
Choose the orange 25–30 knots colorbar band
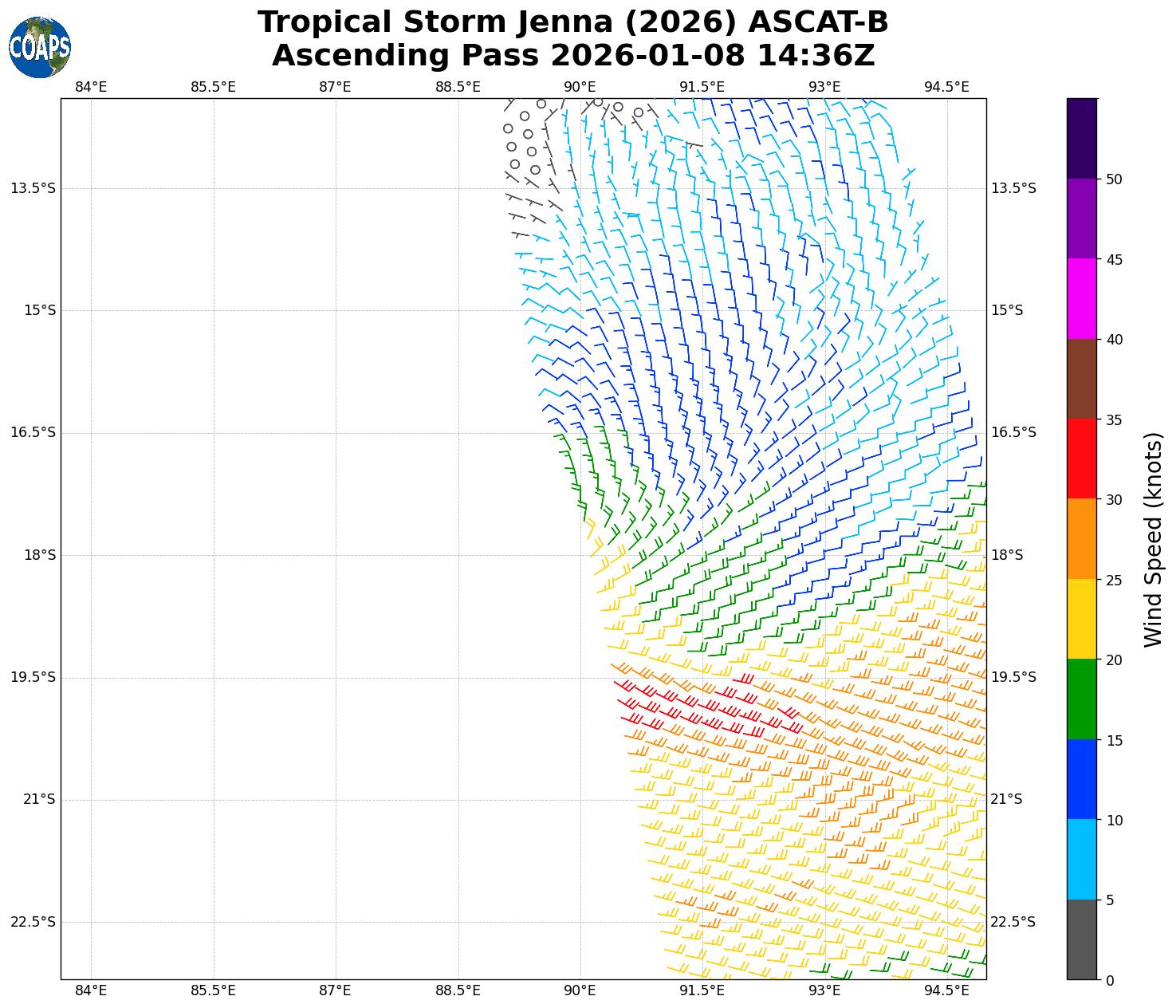[1082, 539]
